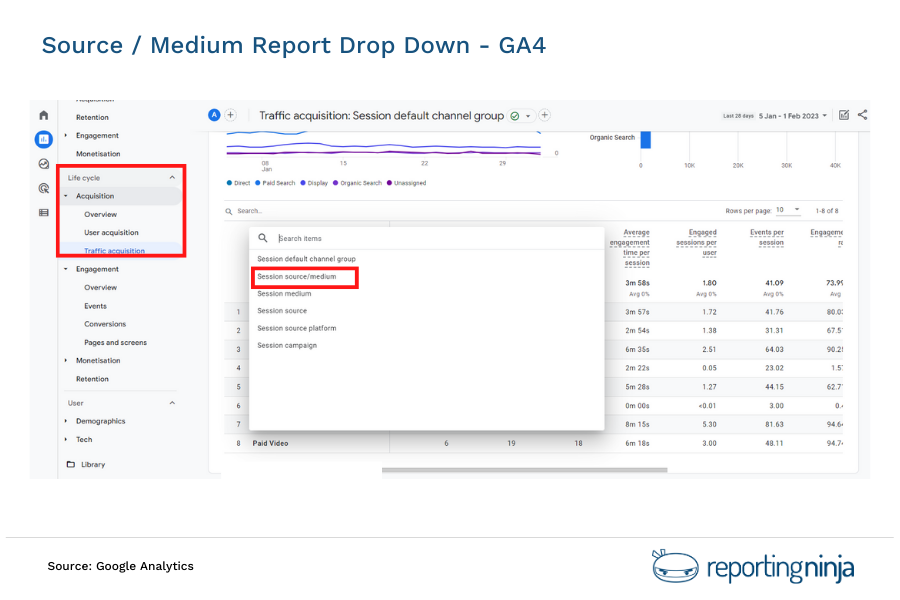Click the Organic Search bar in chart
900x600 pixels.
(x=646, y=140)
